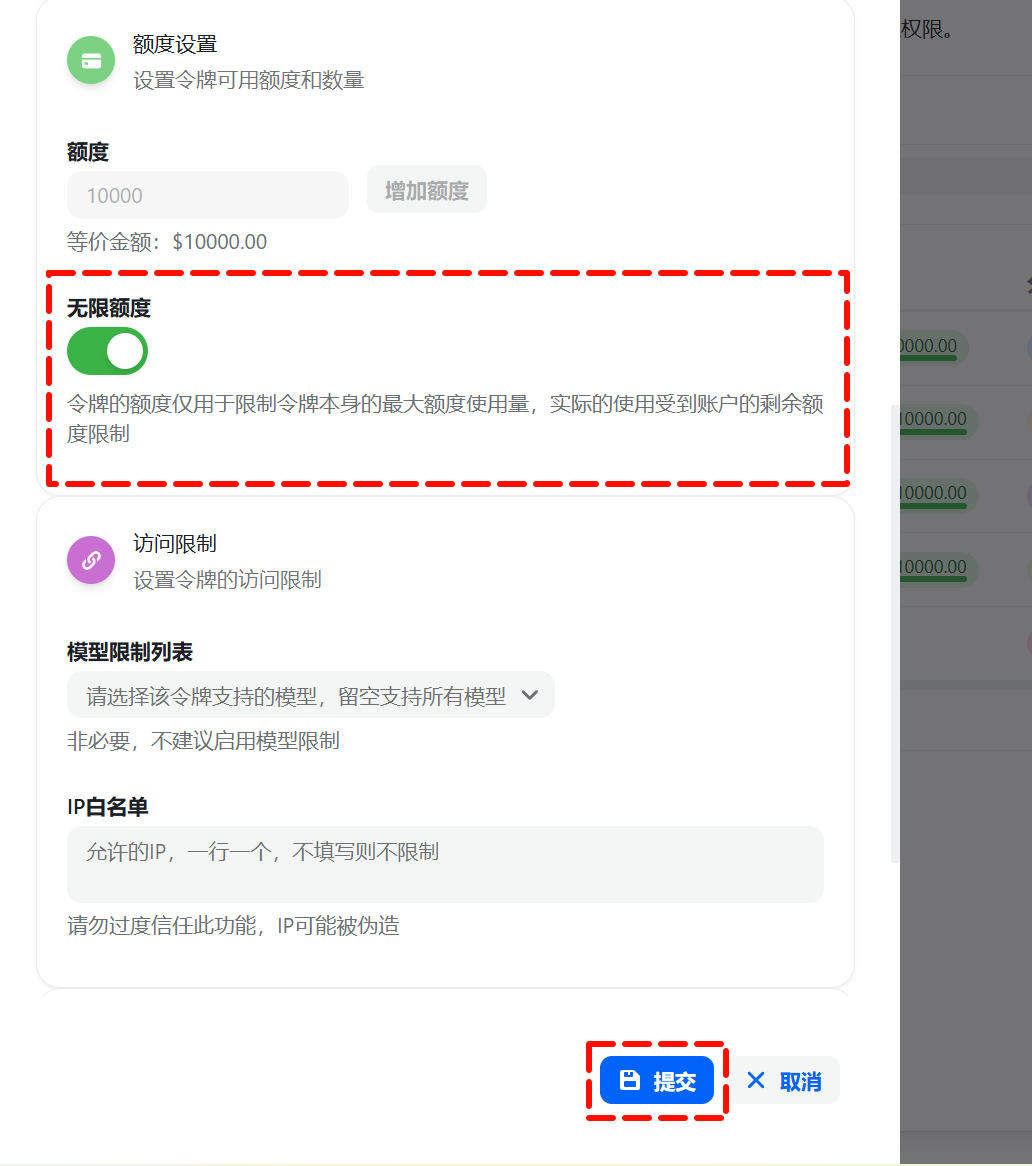Screen dimensions: 1032x1166
Task: Submit the form using the 提交 label
Action: tap(674, 1081)
